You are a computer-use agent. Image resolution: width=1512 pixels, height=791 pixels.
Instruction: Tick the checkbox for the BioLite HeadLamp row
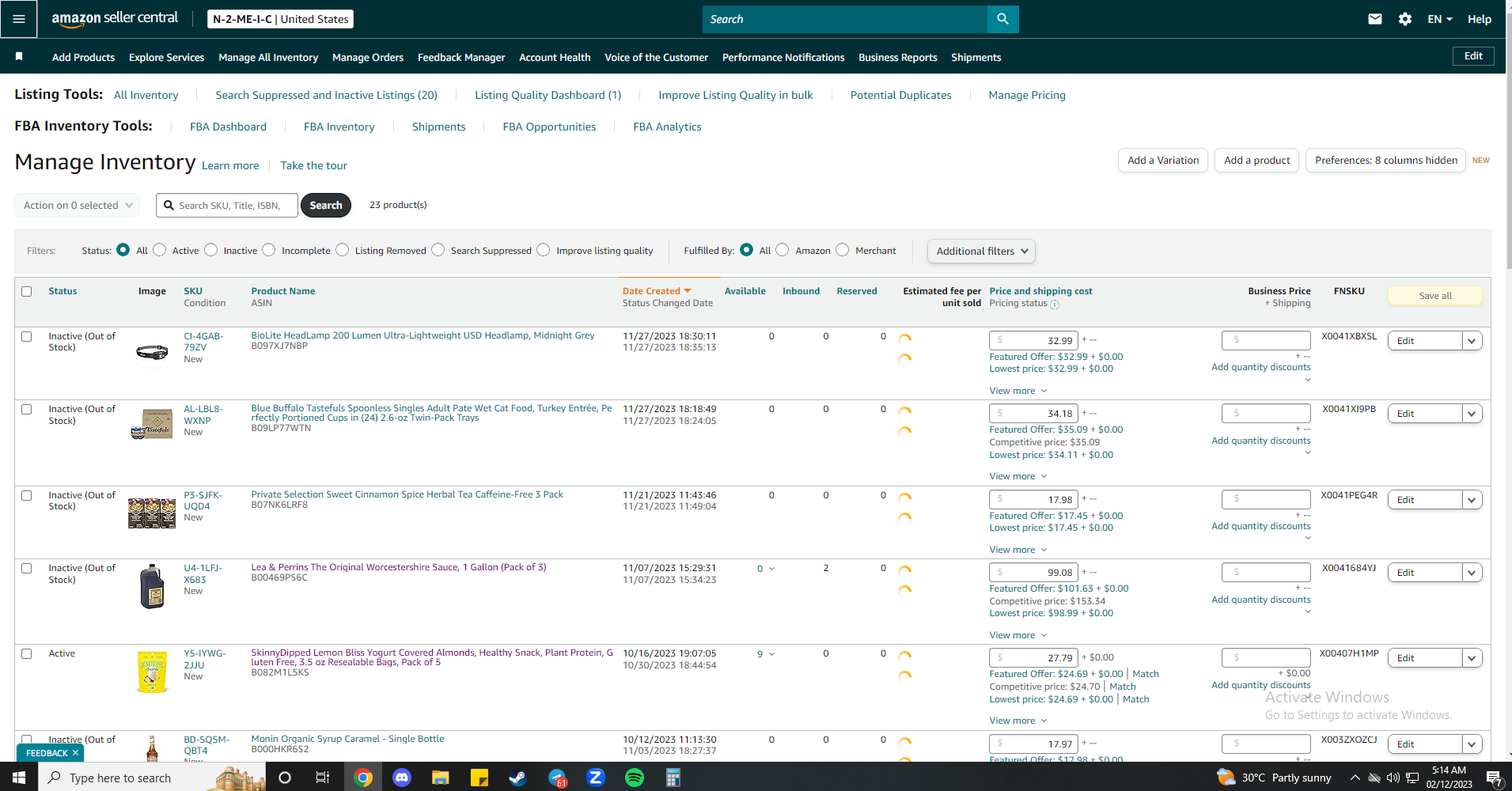pyautogui.click(x=27, y=336)
